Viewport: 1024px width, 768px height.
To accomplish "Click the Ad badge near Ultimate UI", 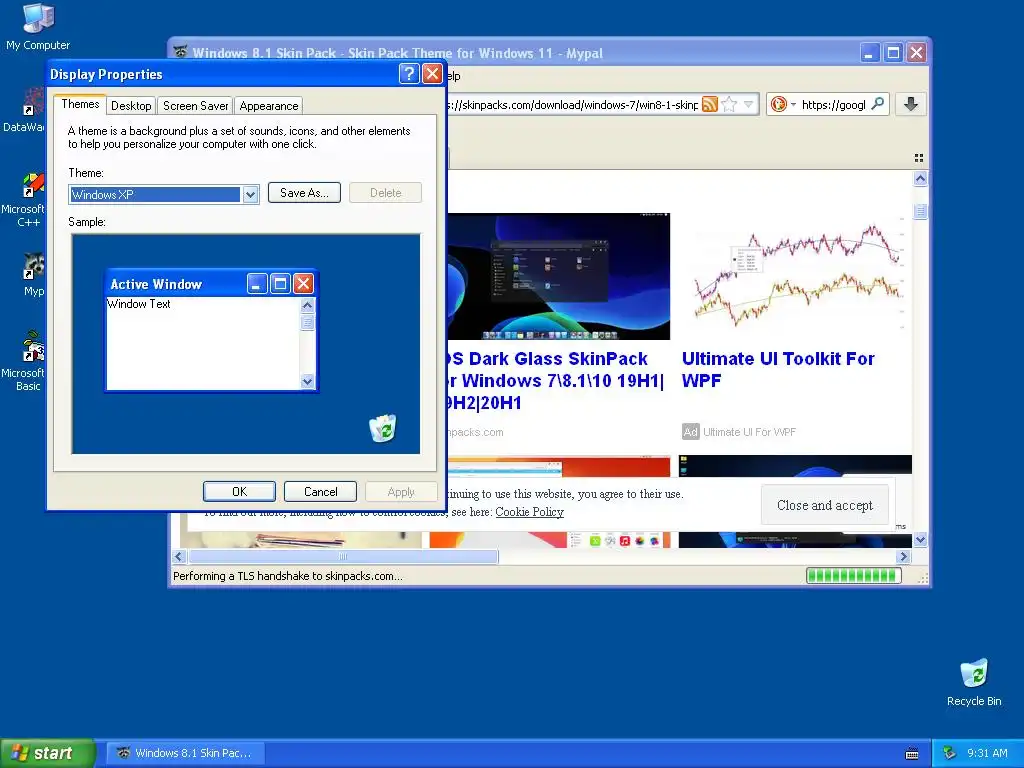I will pos(690,432).
